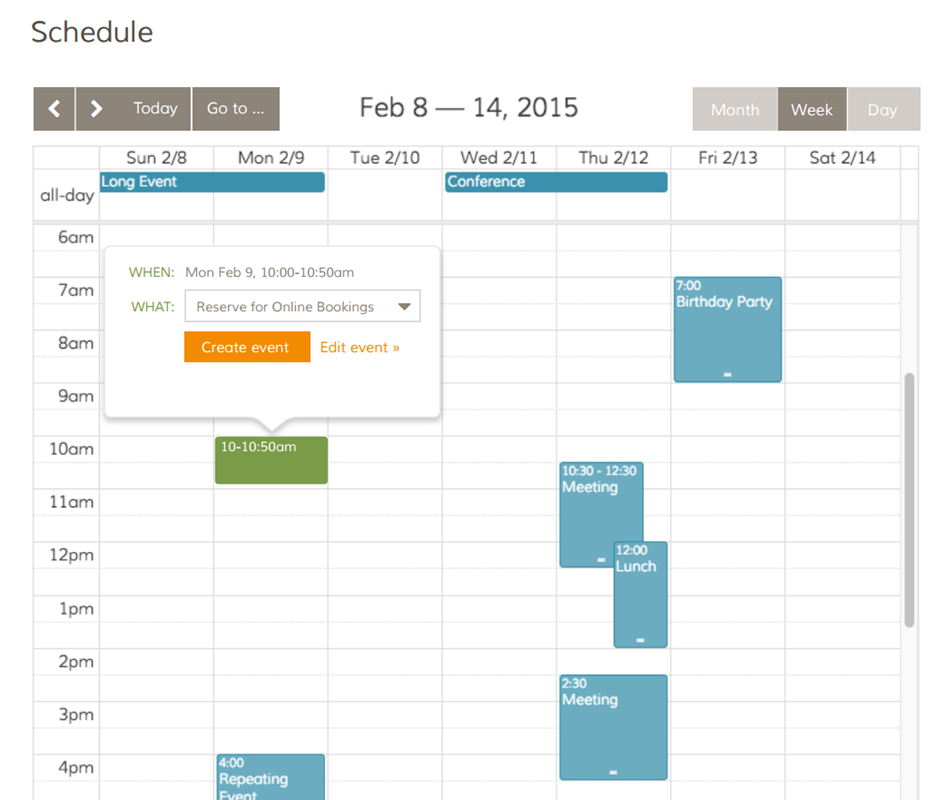Open the Conference all-day event
The width and height of the screenshot is (946, 800).
click(555, 182)
